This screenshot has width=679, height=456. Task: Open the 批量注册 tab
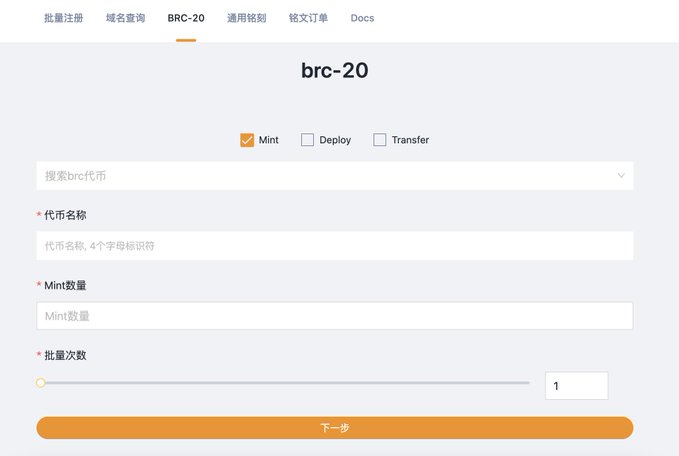64,18
